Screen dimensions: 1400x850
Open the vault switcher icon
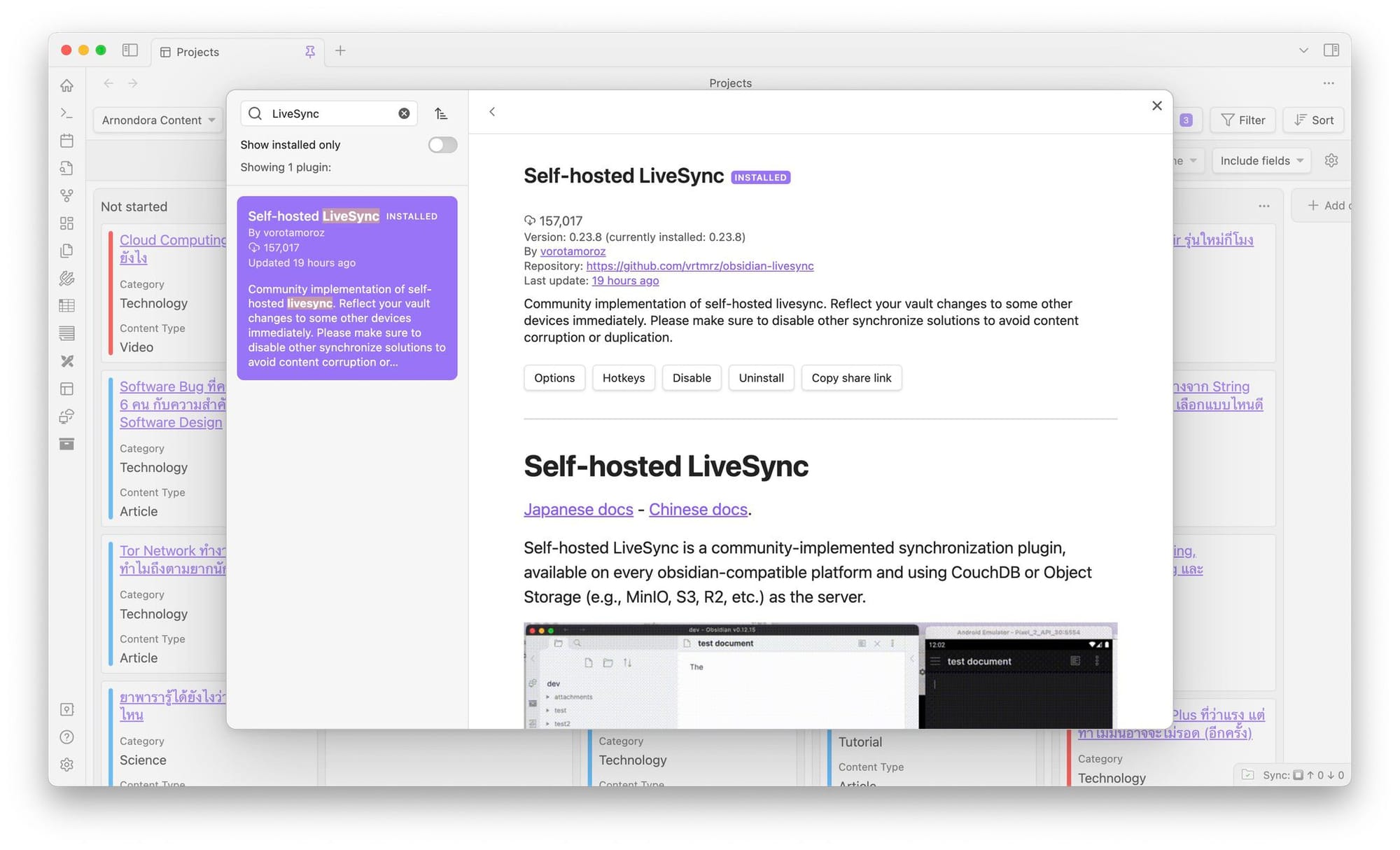[66, 709]
